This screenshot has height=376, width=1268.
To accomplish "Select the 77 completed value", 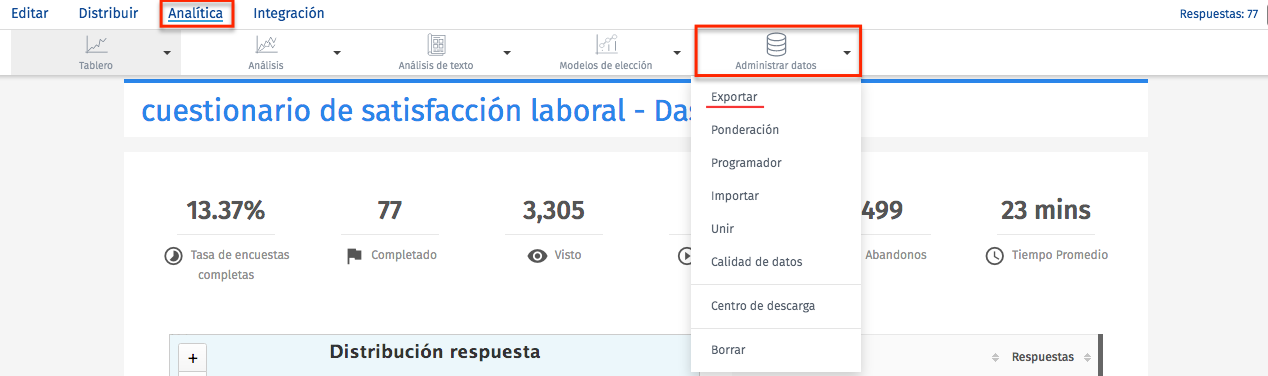I will (x=389, y=210).
